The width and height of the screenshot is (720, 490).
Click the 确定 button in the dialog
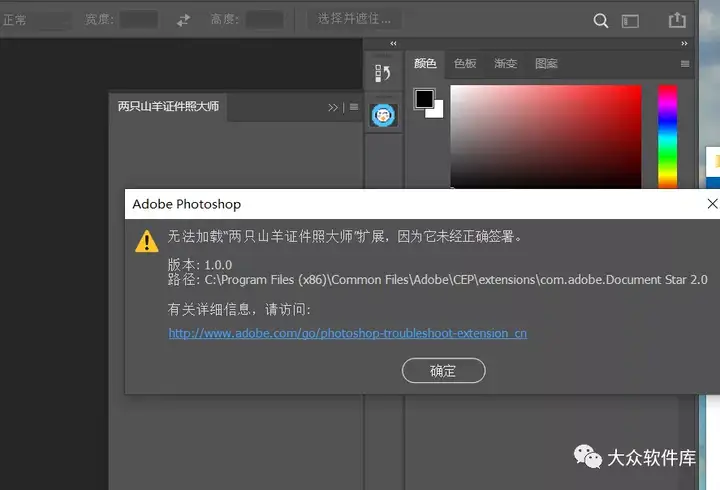[x=443, y=371]
